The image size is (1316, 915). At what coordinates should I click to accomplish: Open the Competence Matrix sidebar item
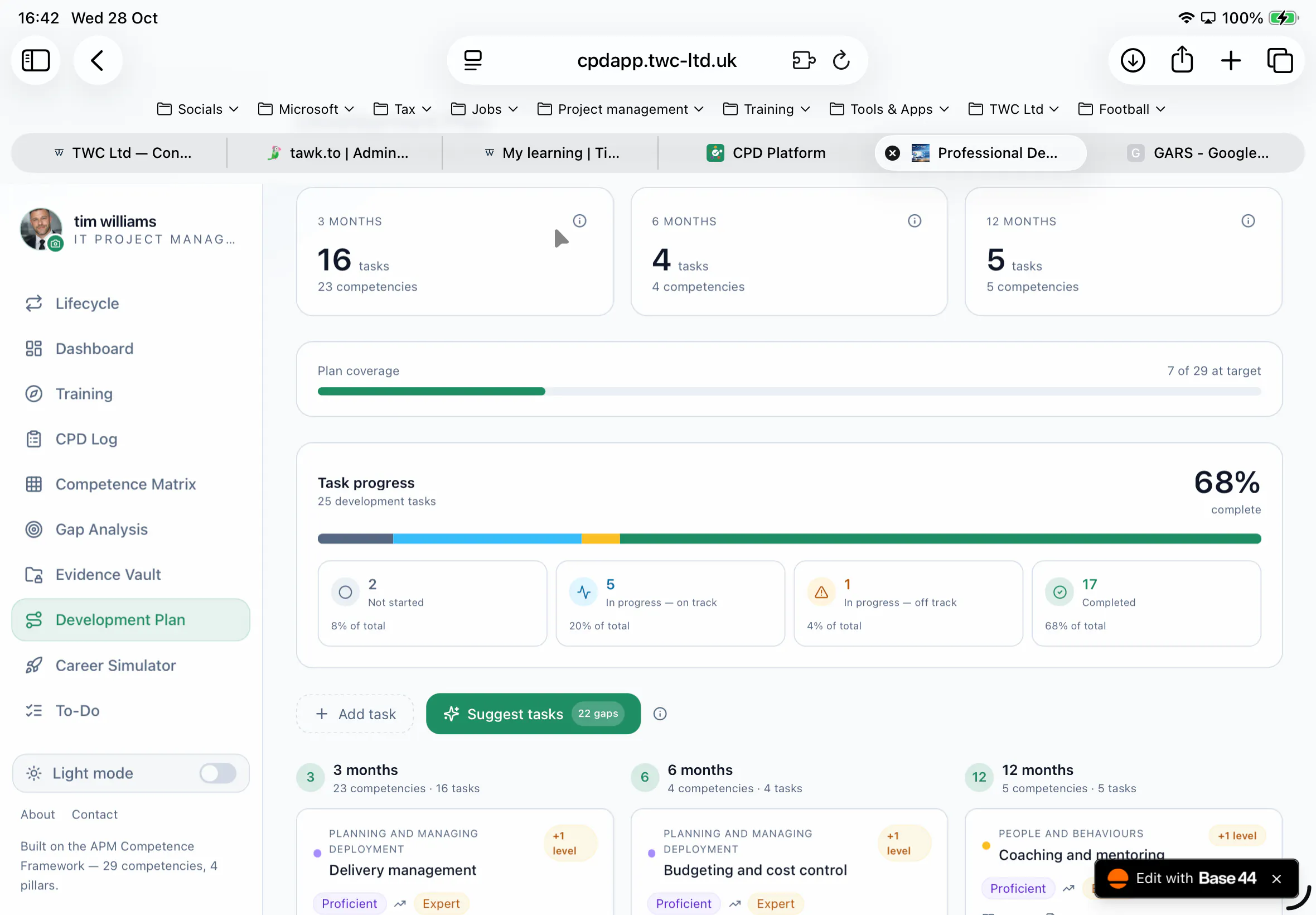pyautogui.click(x=130, y=484)
